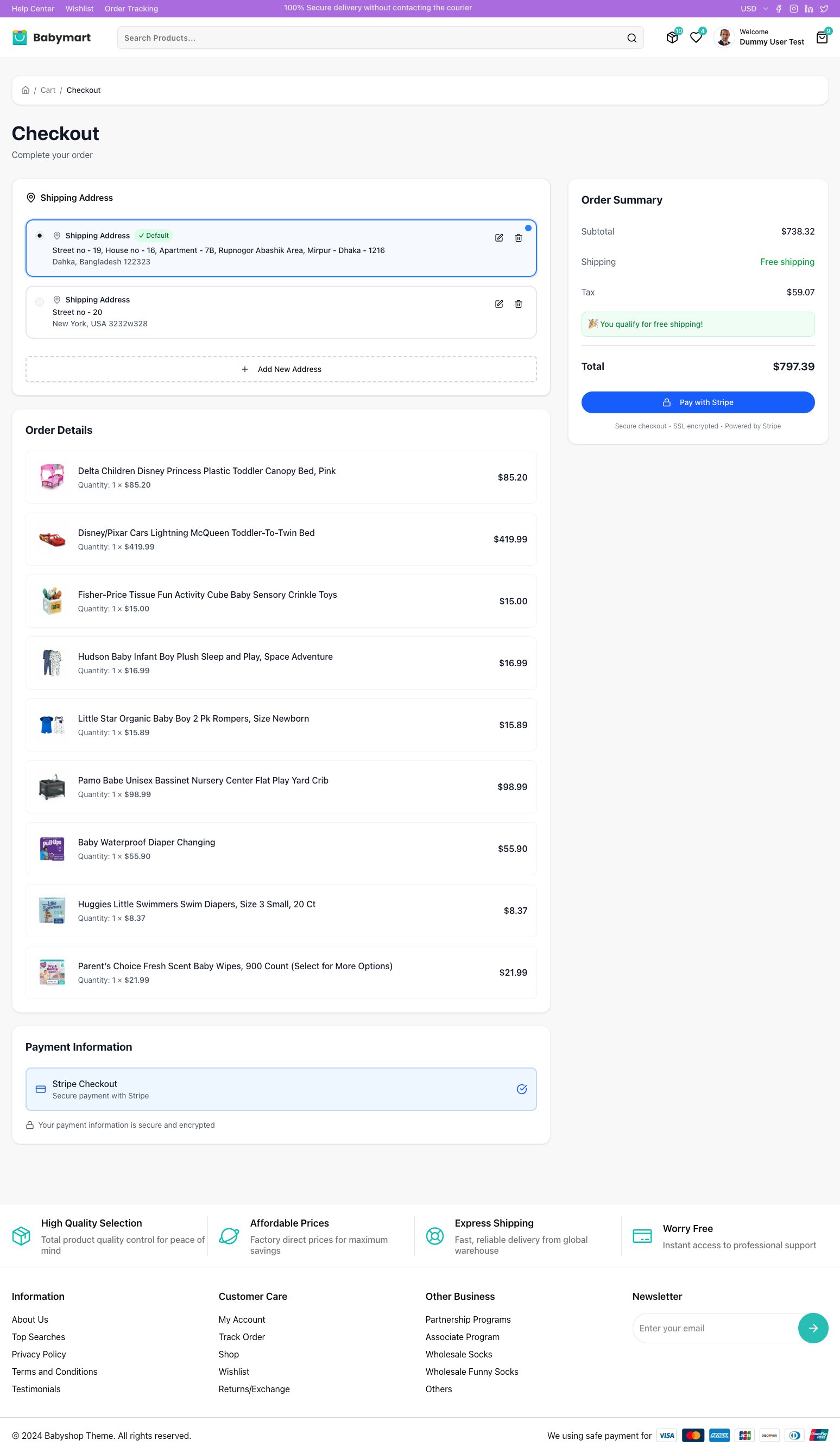Click the Hudson Baby Sleep and Play thumbnail
Screen dimensions: 840x1453
coord(52,662)
